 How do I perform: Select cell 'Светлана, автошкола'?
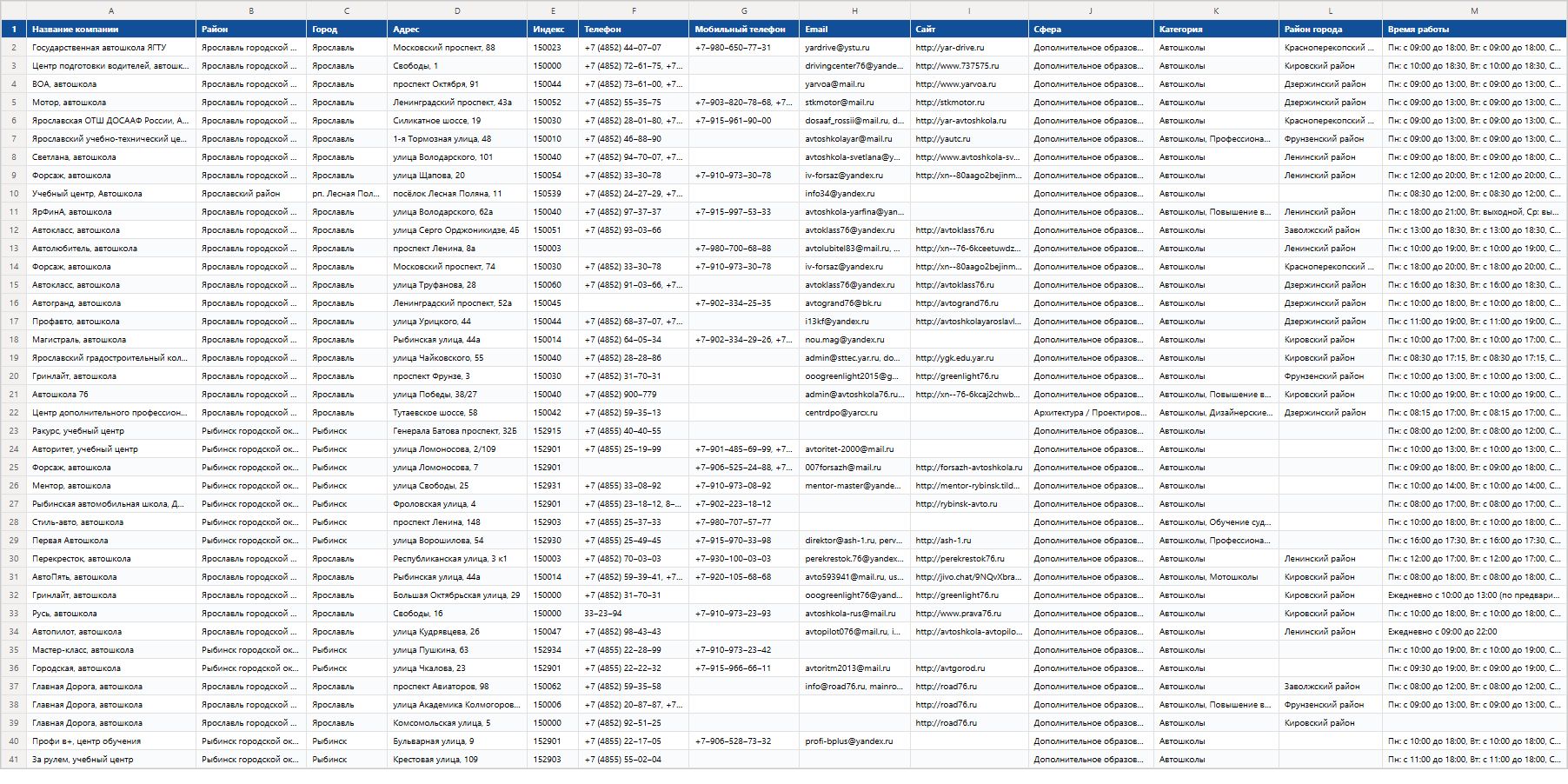pos(111,157)
